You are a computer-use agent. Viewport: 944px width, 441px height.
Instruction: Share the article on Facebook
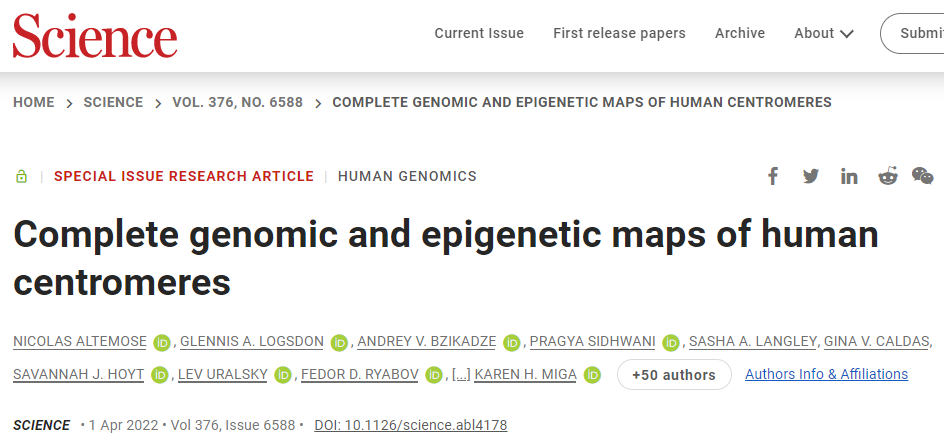pos(772,176)
